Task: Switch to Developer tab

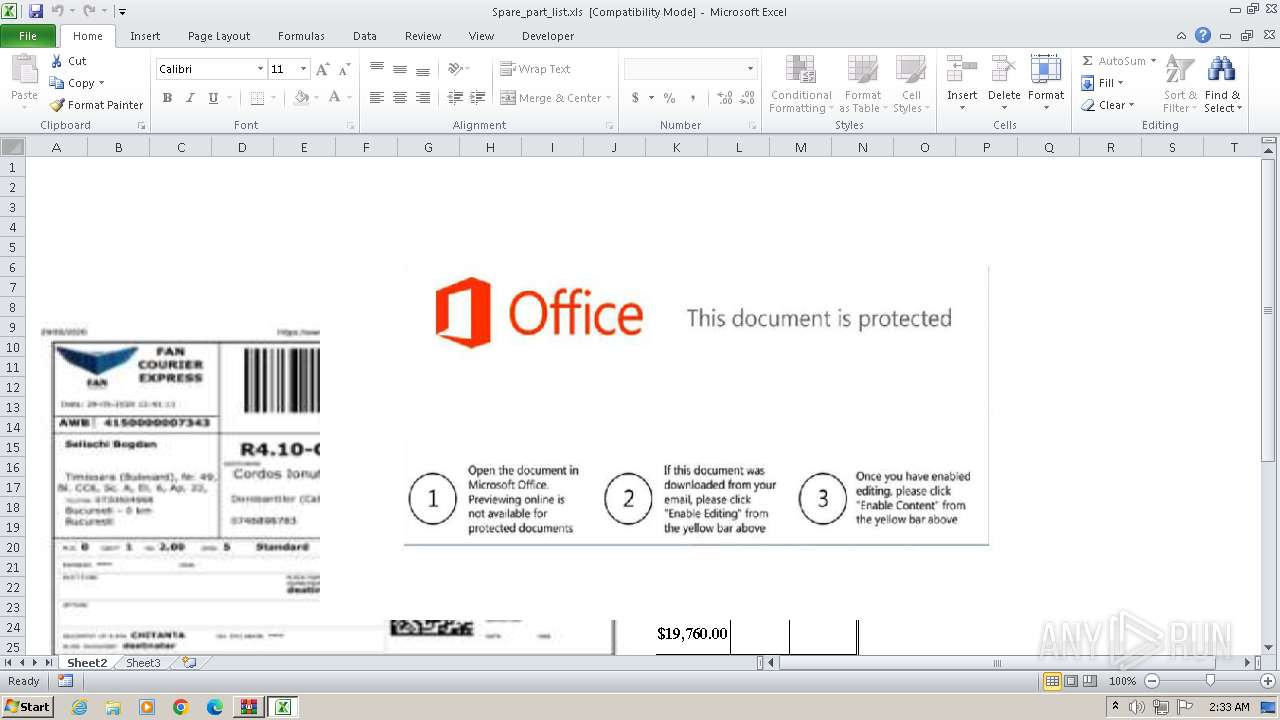Action: point(548,36)
